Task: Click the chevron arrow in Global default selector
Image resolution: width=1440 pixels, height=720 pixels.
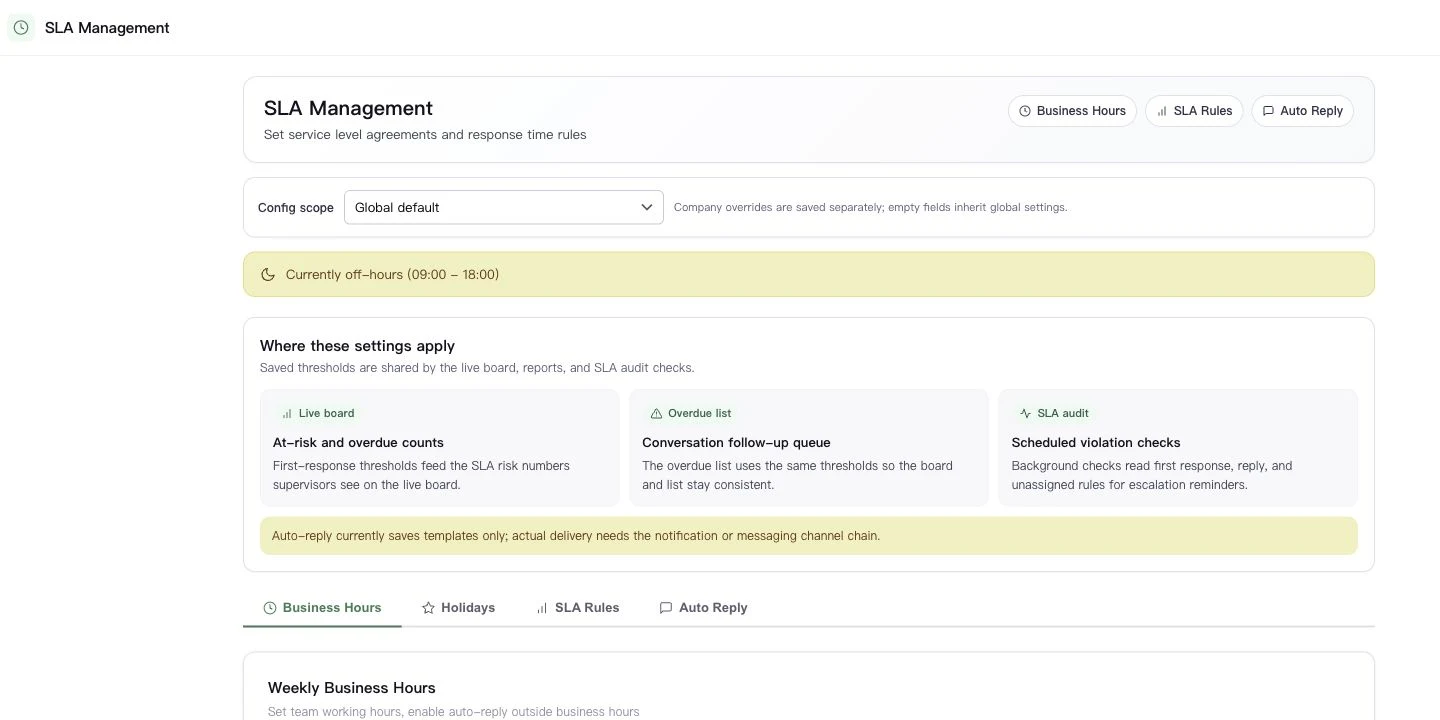Action: [x=647, y=207]
